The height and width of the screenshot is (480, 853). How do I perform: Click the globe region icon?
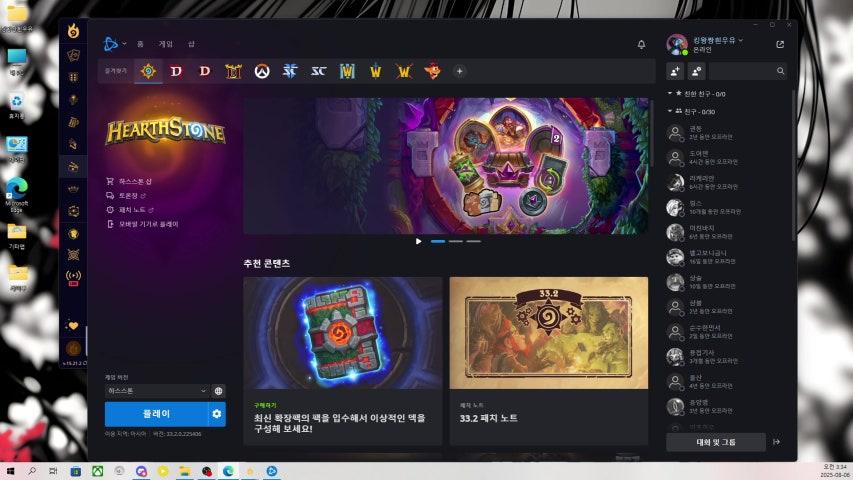click(x=218, y=391)
